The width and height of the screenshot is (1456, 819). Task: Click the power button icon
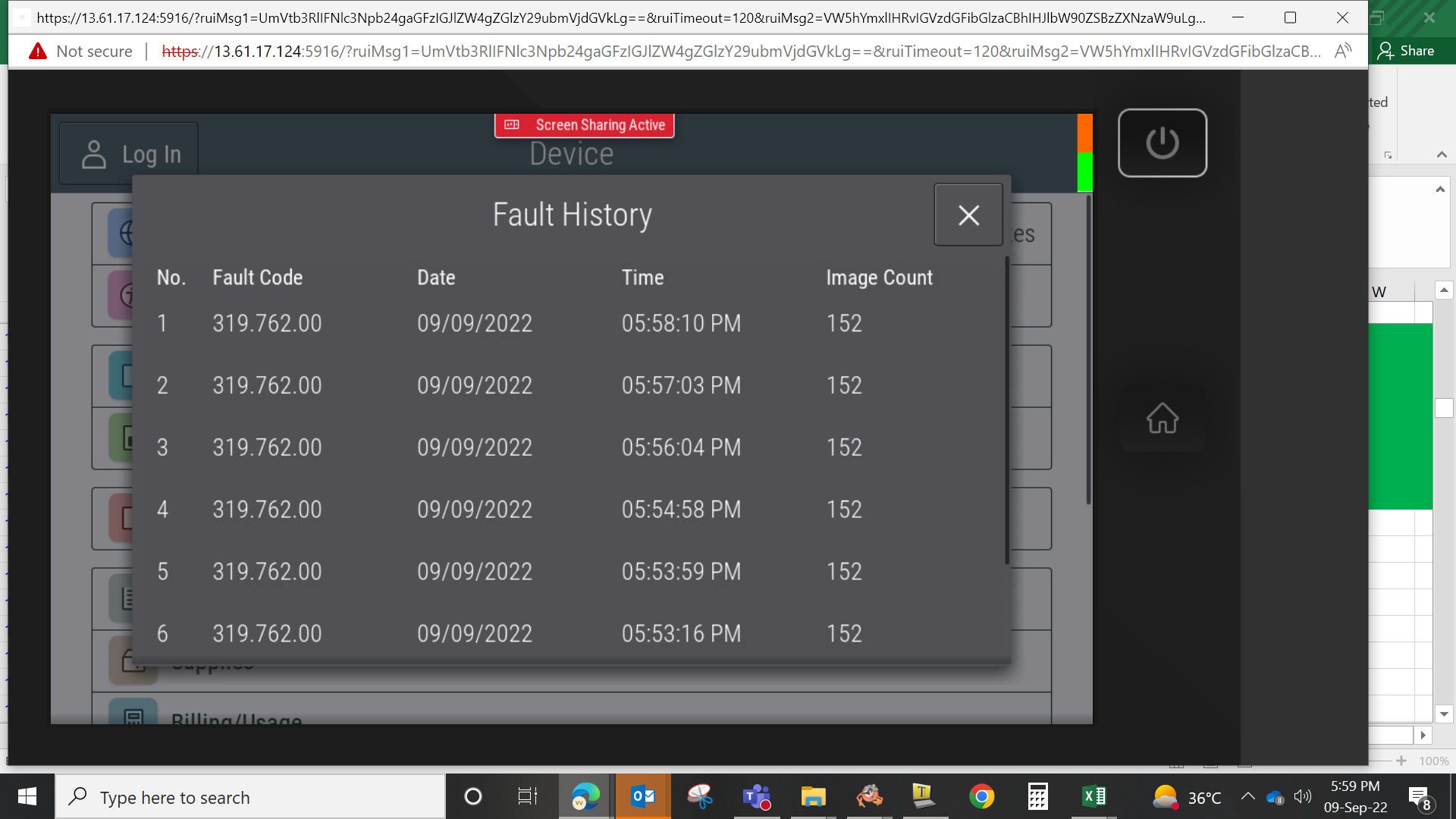pos(1163,143)
